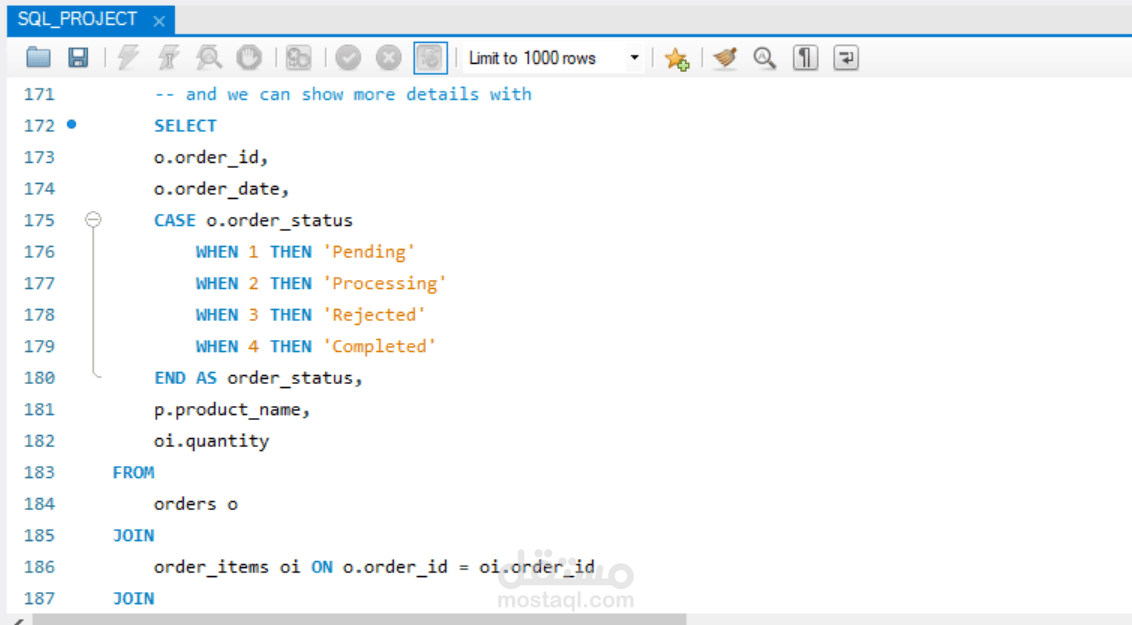
Task: Click the 'Rejected' string literal
Action: (374, 315)
